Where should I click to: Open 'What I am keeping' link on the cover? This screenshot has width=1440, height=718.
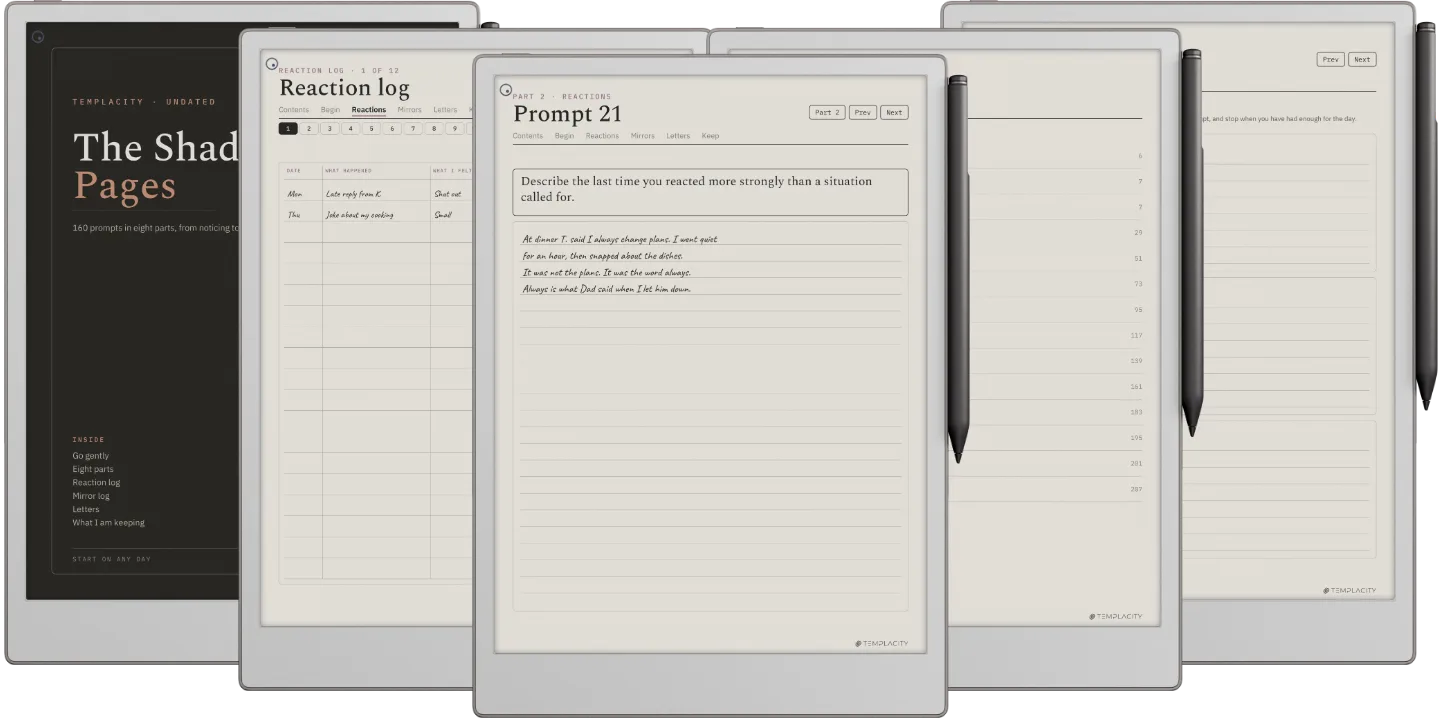tap(109, 523)
